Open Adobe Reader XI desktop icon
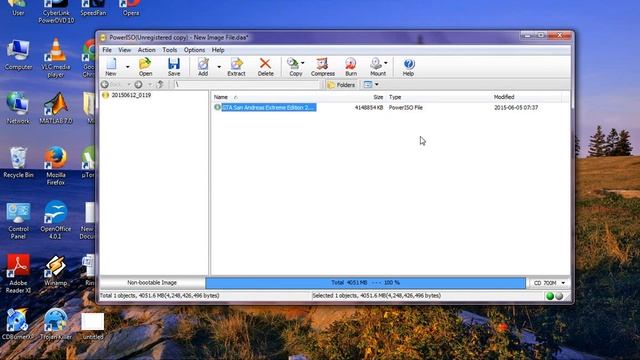This screenshot has height=360, width=640. tap(18, 273)
